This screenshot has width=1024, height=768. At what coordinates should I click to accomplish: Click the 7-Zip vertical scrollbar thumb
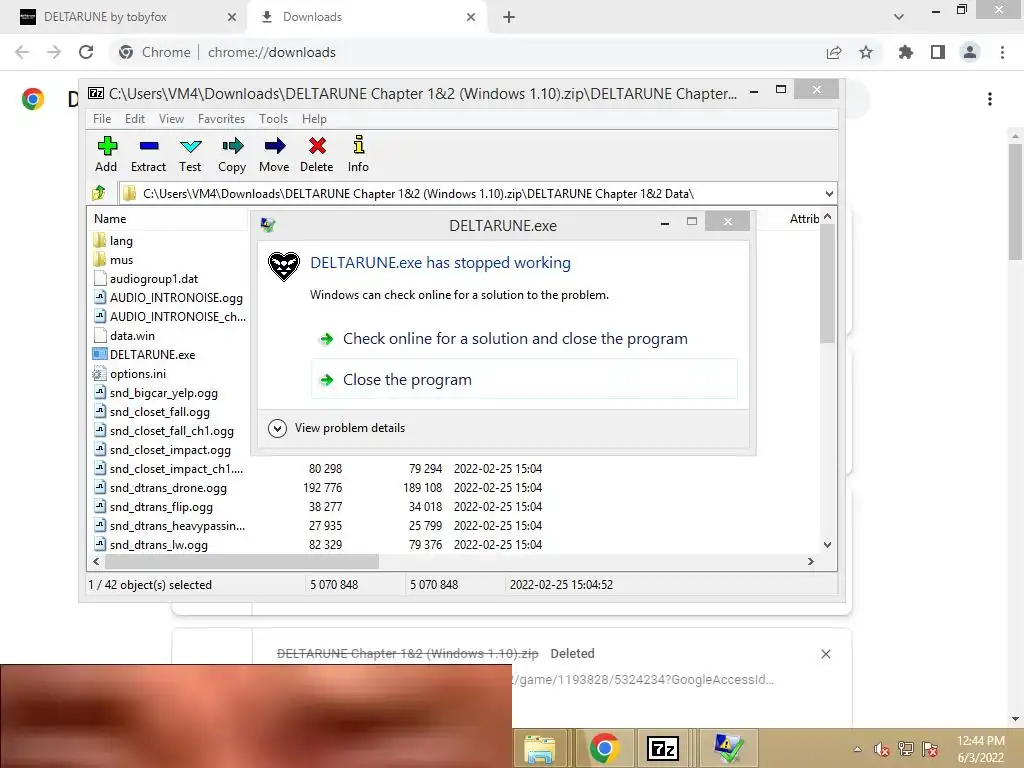coord(827,283)
